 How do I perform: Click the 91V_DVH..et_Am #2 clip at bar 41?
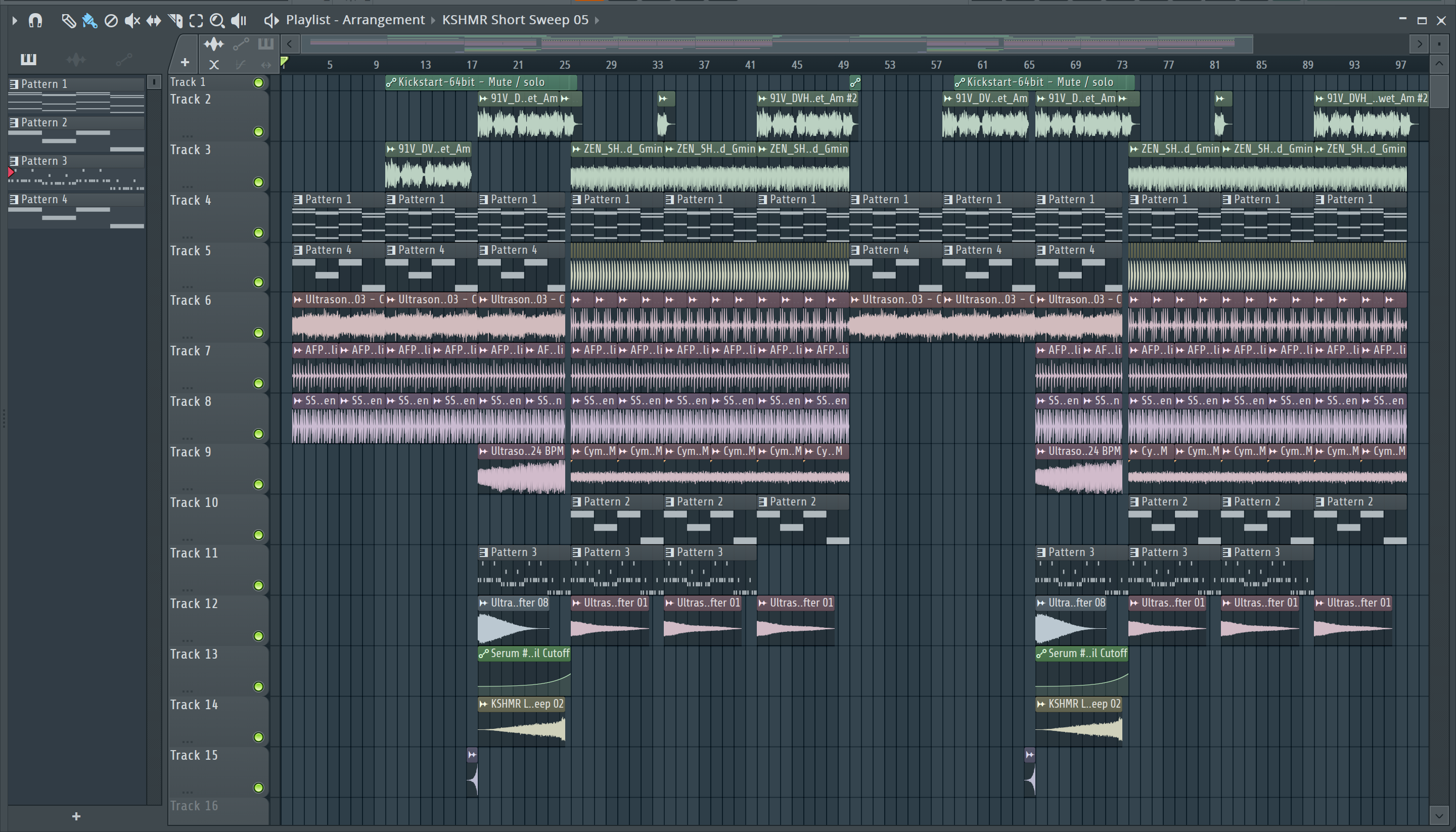pos(807,115)
